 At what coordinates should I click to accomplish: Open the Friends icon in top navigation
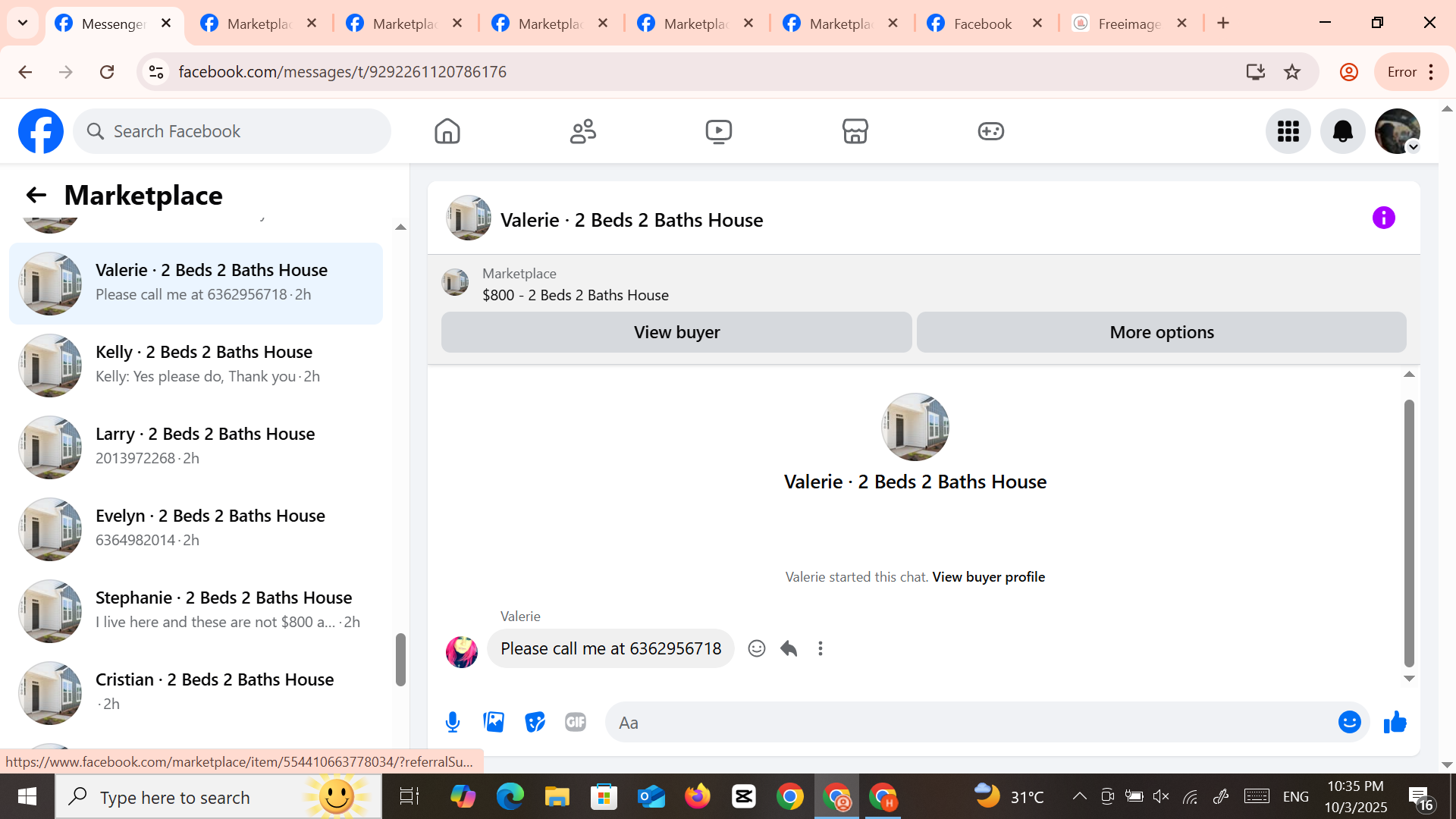pos(583,131)
